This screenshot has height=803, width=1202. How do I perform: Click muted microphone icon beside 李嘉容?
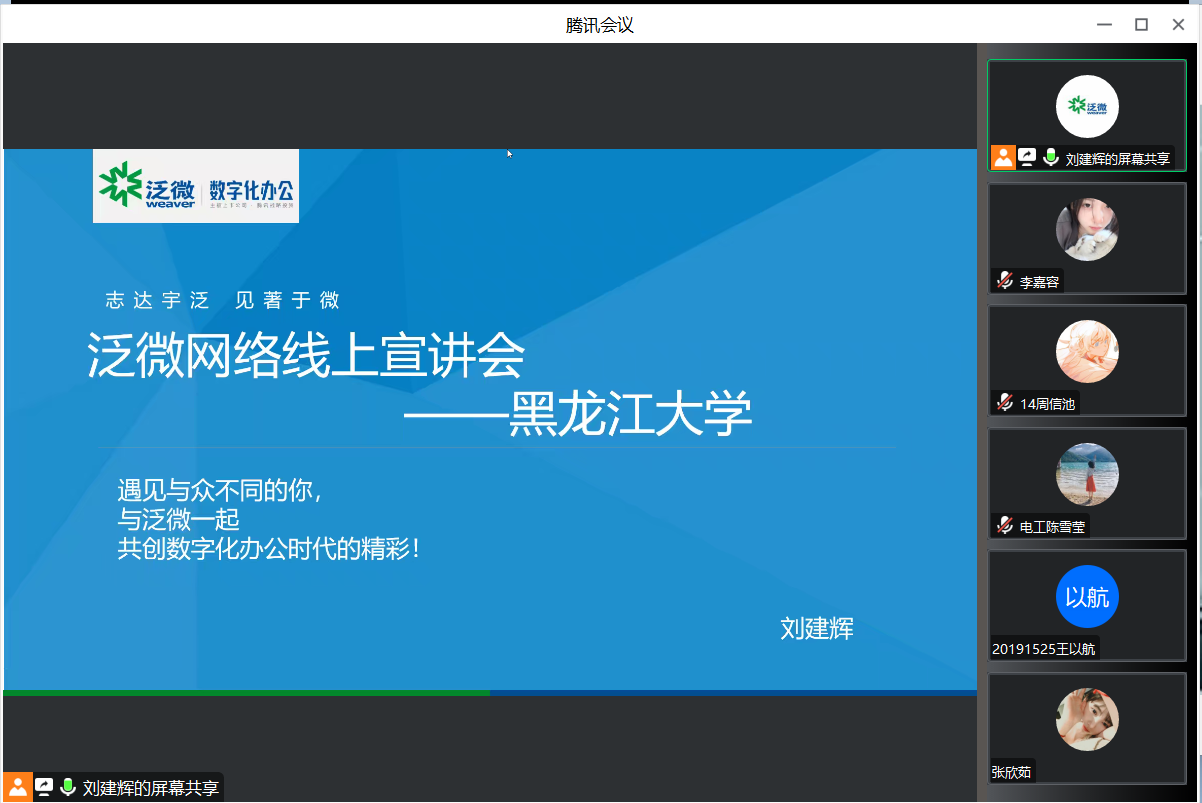(x=1004, y=281)
